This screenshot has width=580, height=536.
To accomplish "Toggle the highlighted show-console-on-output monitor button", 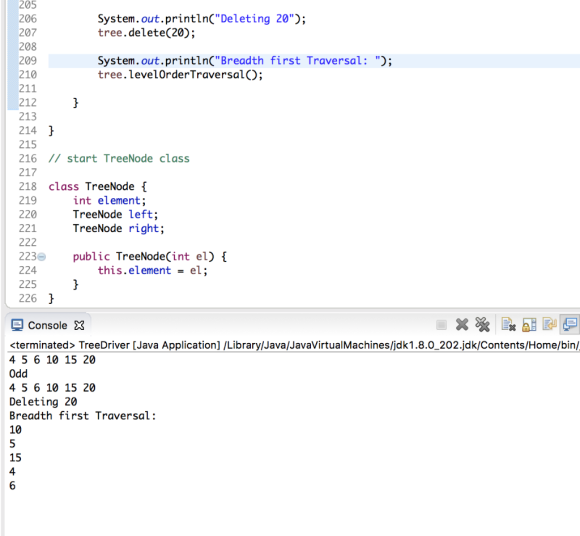I will coord(570,324).
